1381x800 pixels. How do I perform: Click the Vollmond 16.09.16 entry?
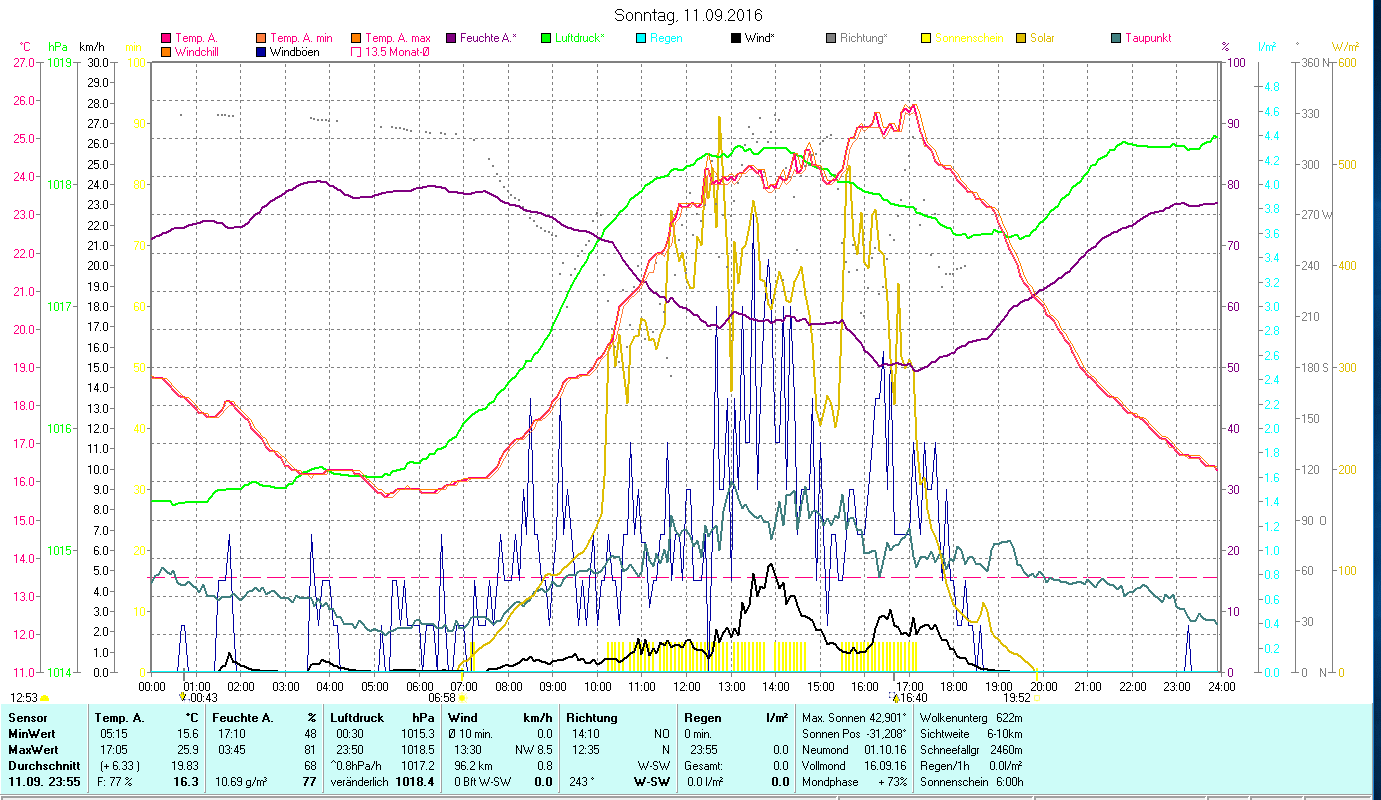pyautogui.click(x=854, y=765)
